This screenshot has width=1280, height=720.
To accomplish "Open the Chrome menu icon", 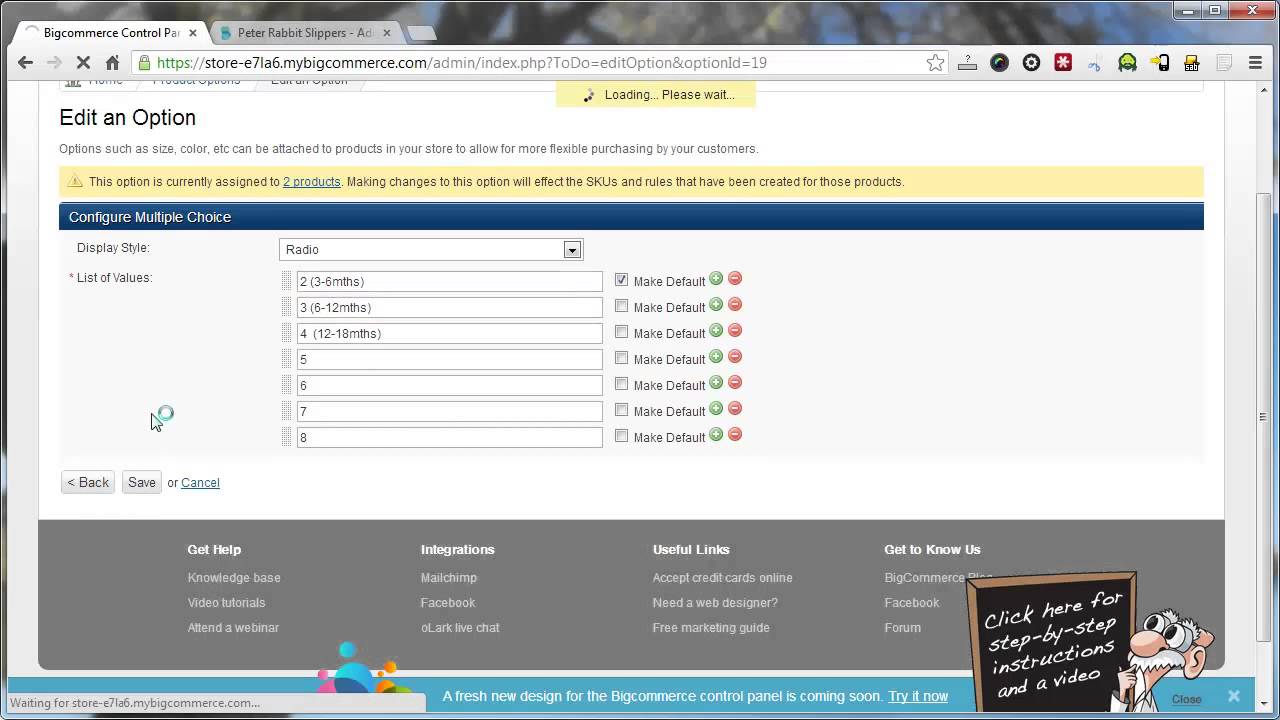I will (x=1255, y=63).
